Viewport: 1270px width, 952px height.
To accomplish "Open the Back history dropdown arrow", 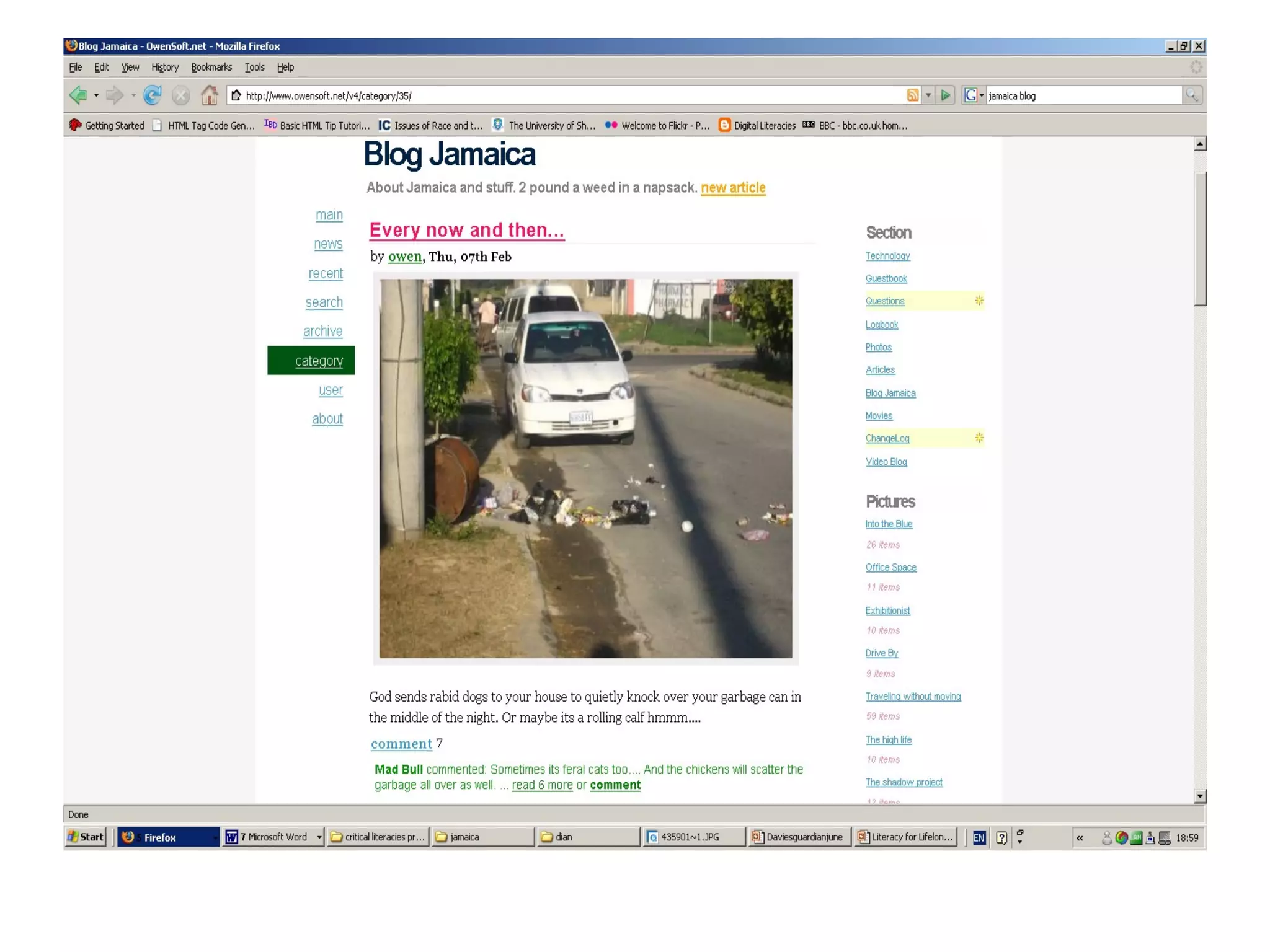I will pyautogui.click(x=96, y=95).
